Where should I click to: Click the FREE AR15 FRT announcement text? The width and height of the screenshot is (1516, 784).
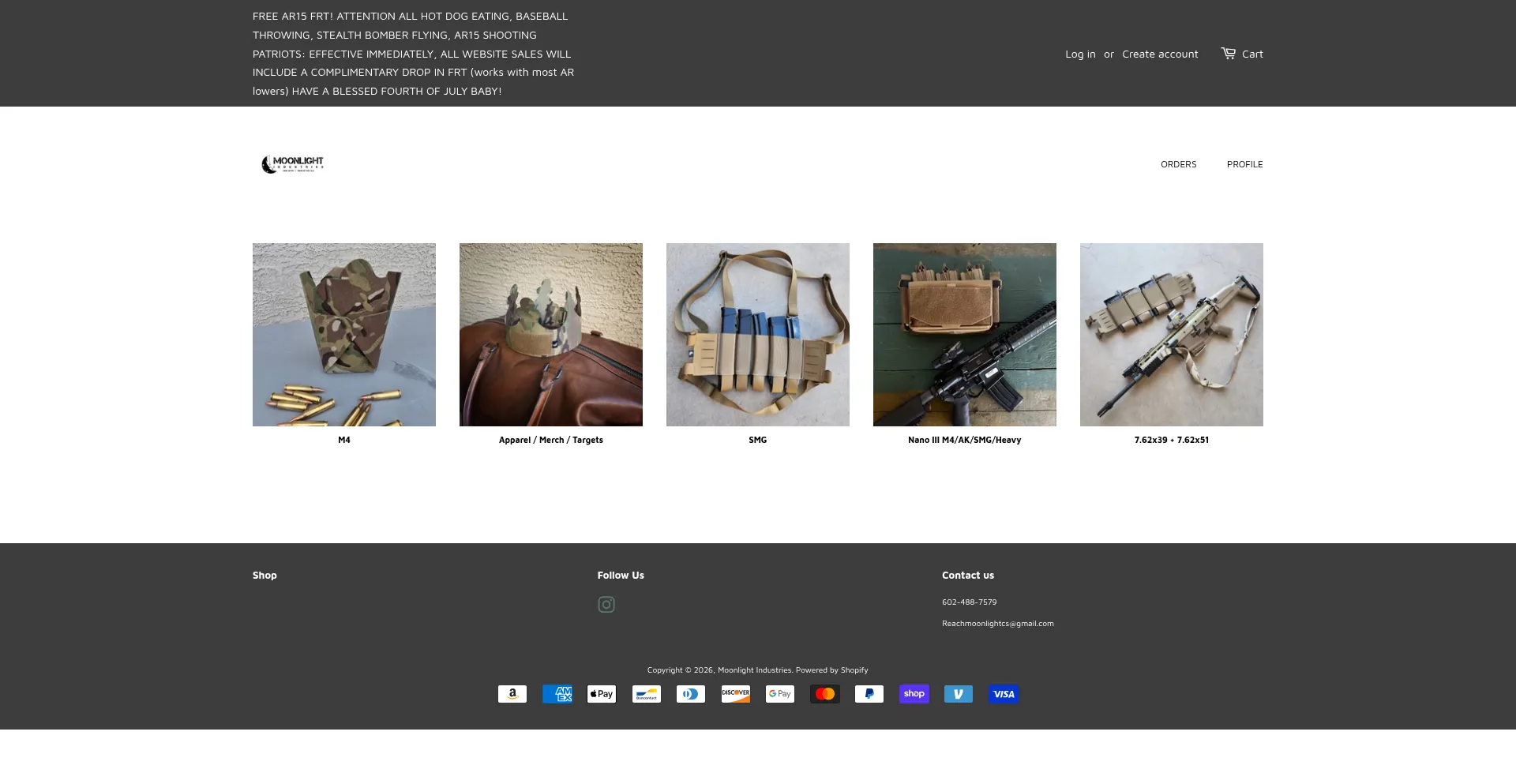point(414,54)
